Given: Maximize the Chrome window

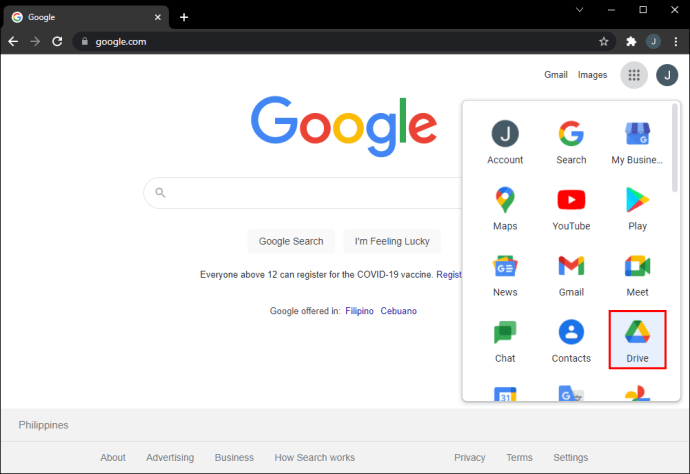Looking at the screenshot, I should [643, 10].
